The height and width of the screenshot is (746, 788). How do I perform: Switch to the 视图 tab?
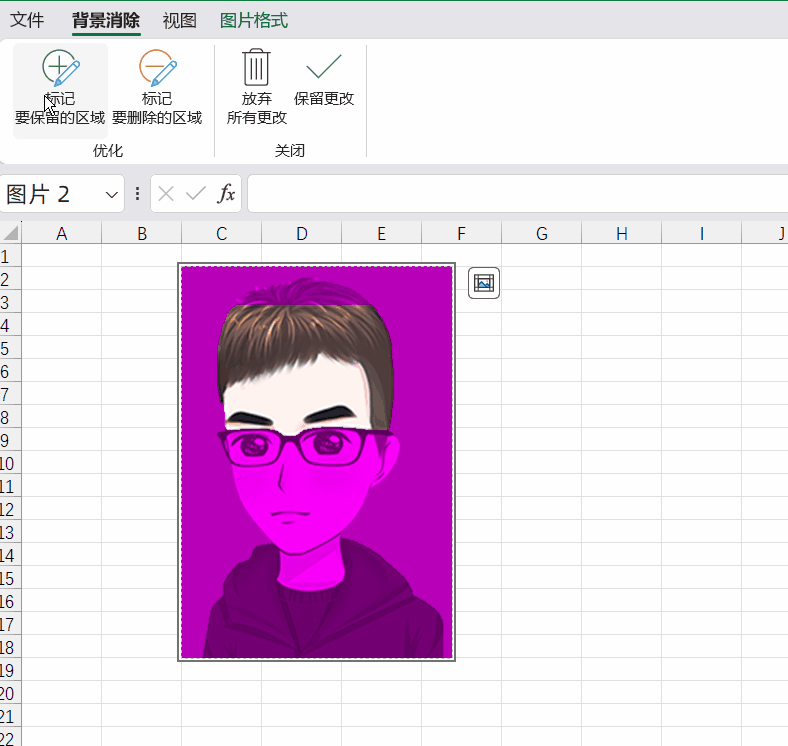(x=179, y=21)
